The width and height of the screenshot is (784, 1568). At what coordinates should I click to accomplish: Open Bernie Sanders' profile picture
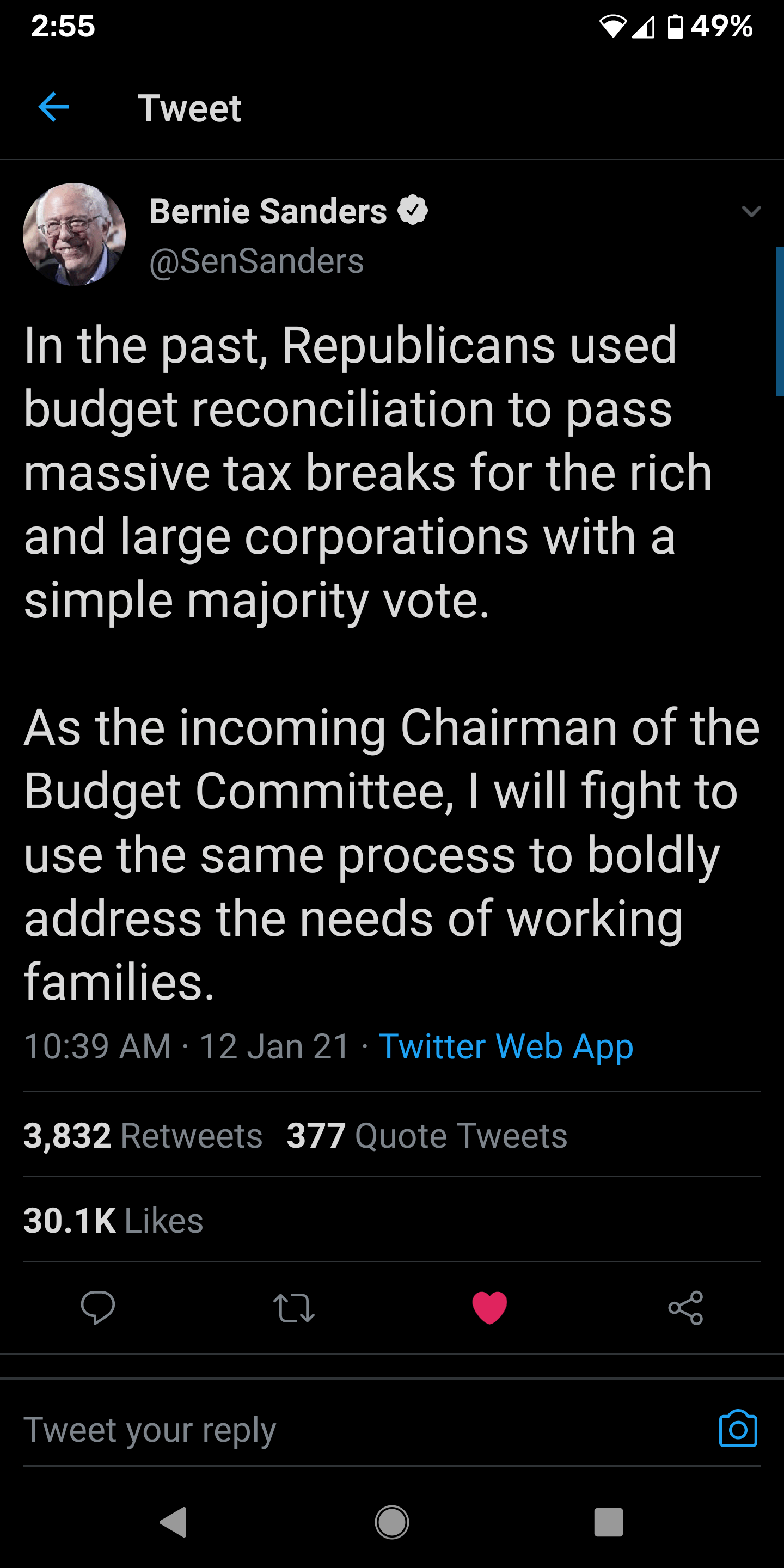[76, 237]
